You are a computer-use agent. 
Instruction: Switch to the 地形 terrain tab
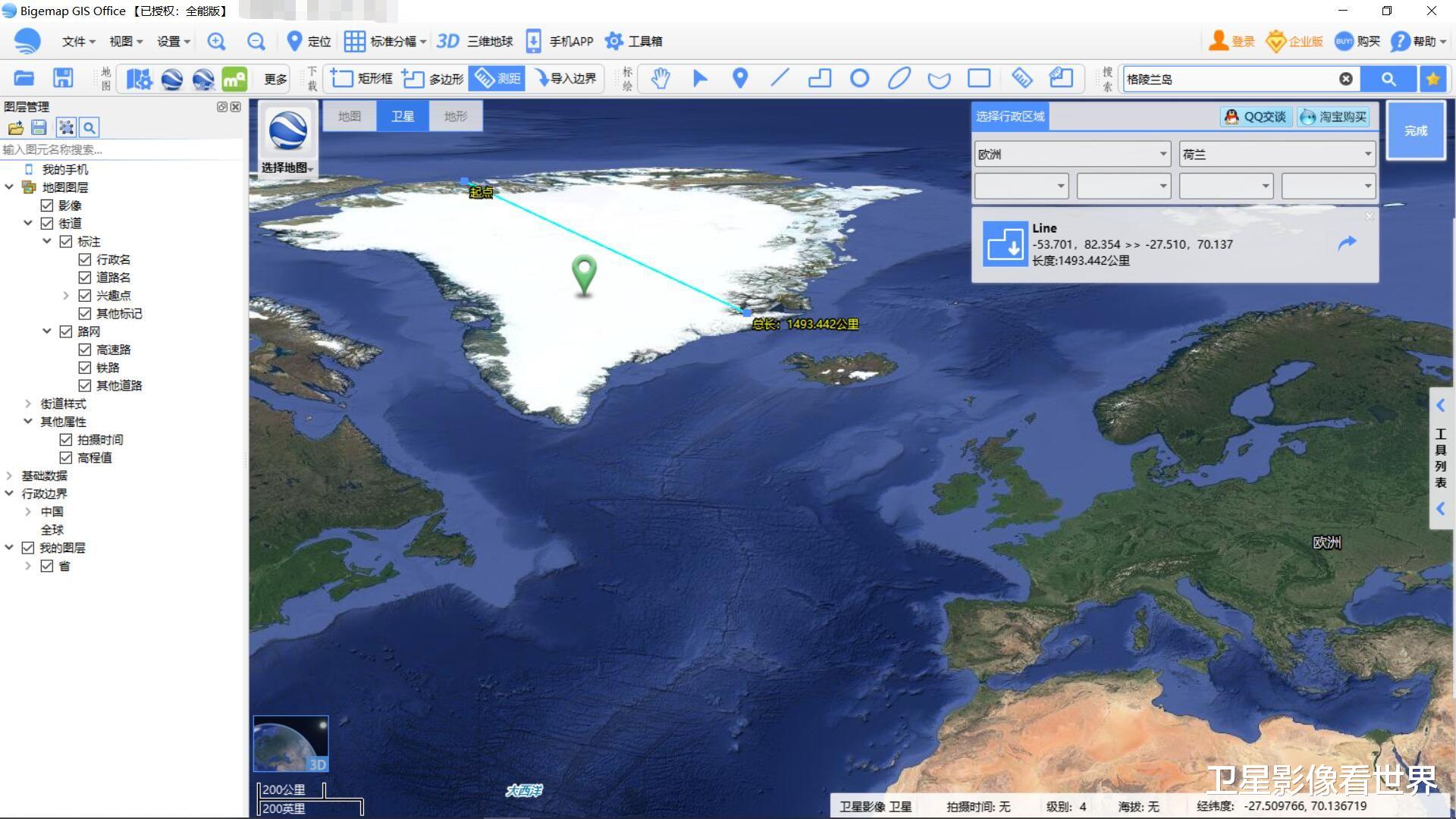point(456,116)
